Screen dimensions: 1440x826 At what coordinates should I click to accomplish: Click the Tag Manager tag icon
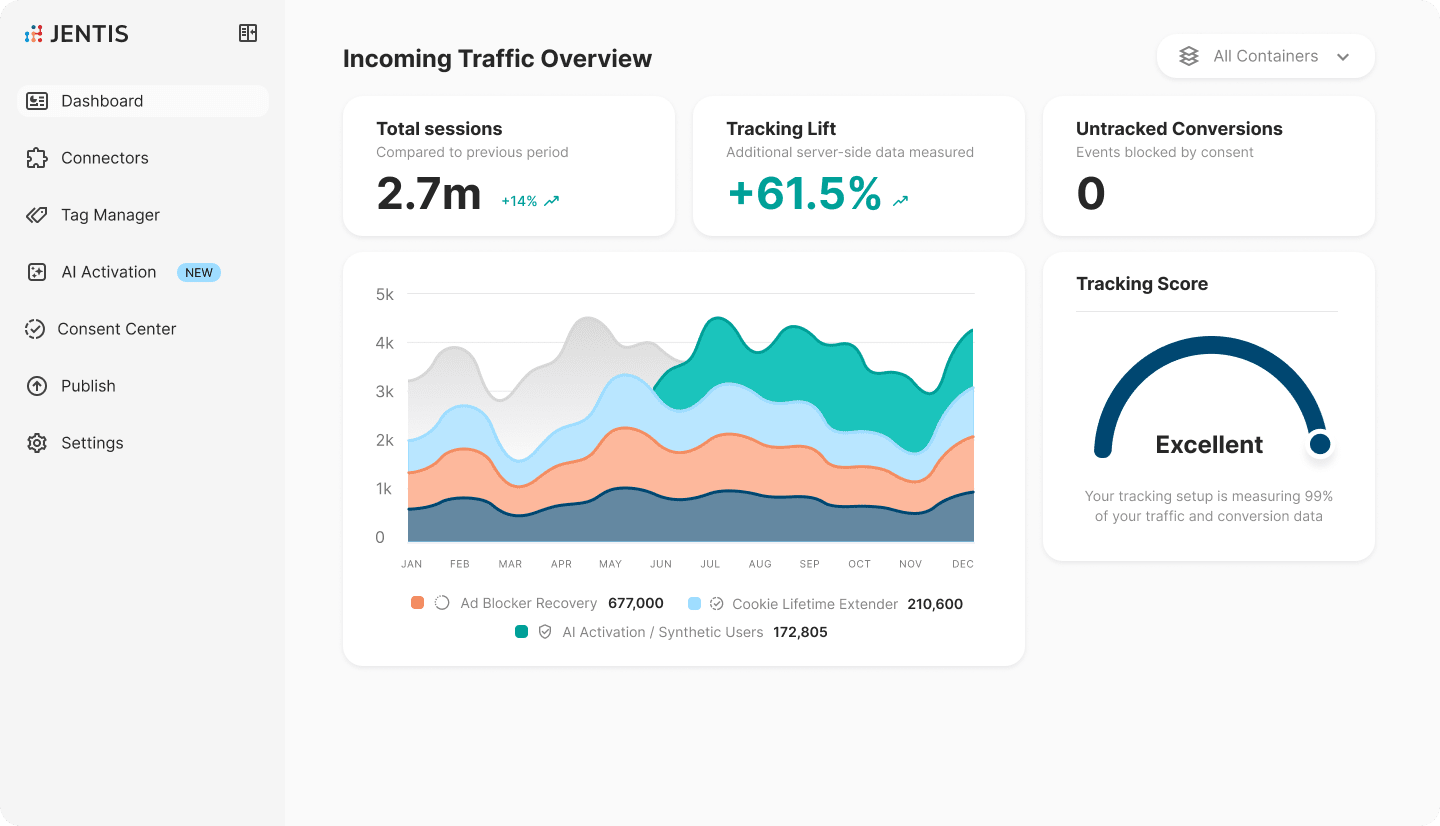[x=37, y=215]
